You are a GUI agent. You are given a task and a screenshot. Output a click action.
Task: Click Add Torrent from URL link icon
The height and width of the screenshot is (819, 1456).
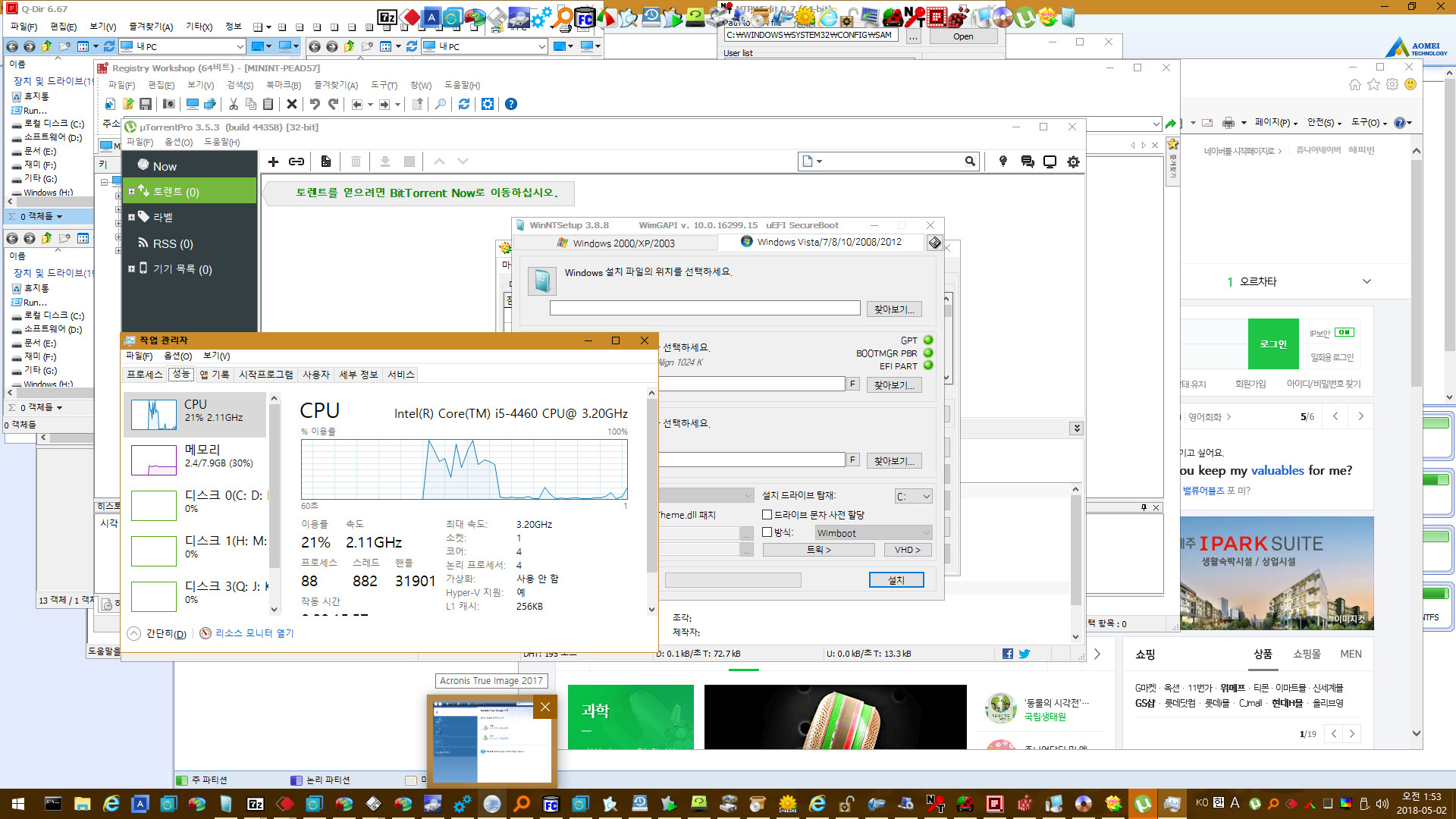point(297,162)
